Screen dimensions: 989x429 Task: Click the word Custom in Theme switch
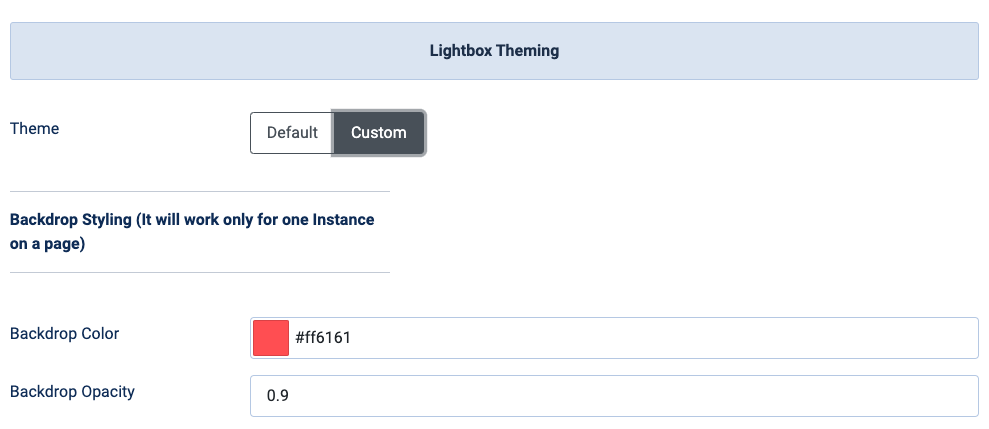378,133
